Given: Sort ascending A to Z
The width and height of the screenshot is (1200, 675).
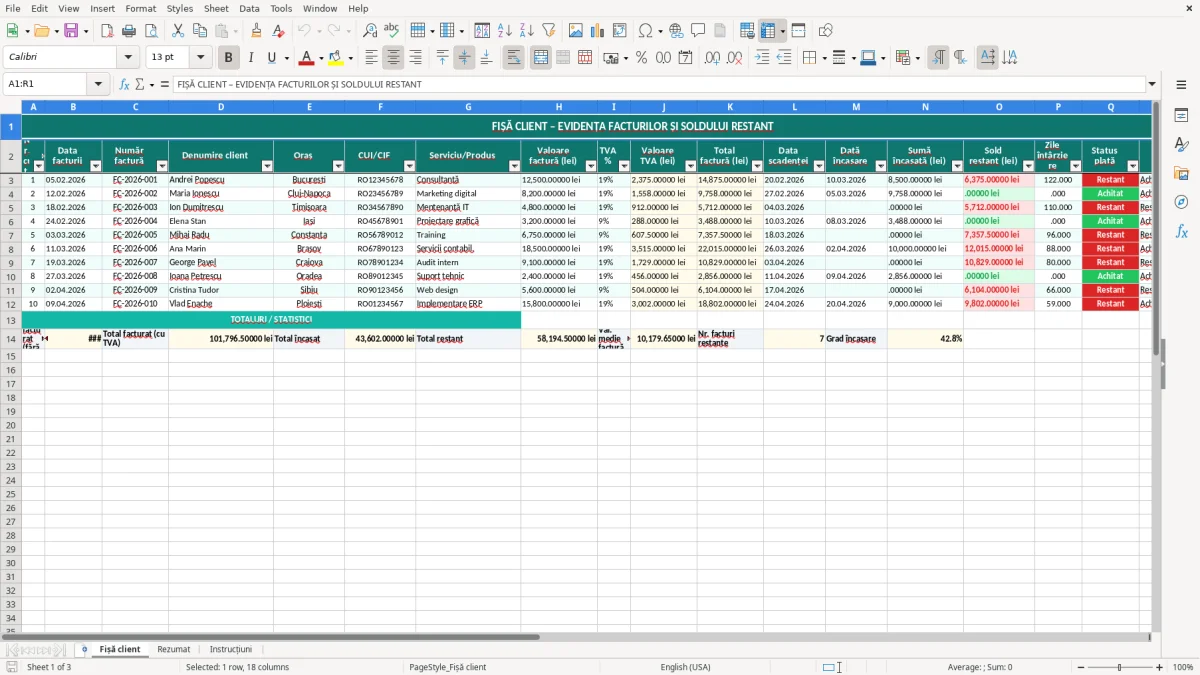Looking at the screenshot, I should tap(505, 31).
